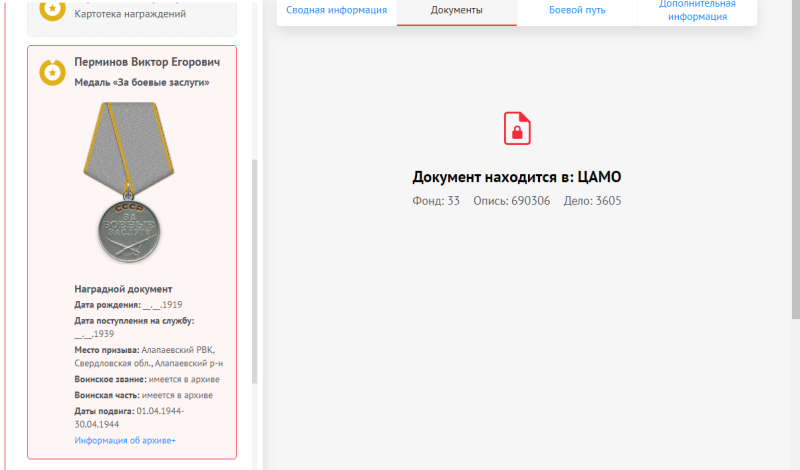This screenshot has width=800, height=470.
Task: Click the Воинская часть: имеется в архиве line
Action: click(143, 395)
